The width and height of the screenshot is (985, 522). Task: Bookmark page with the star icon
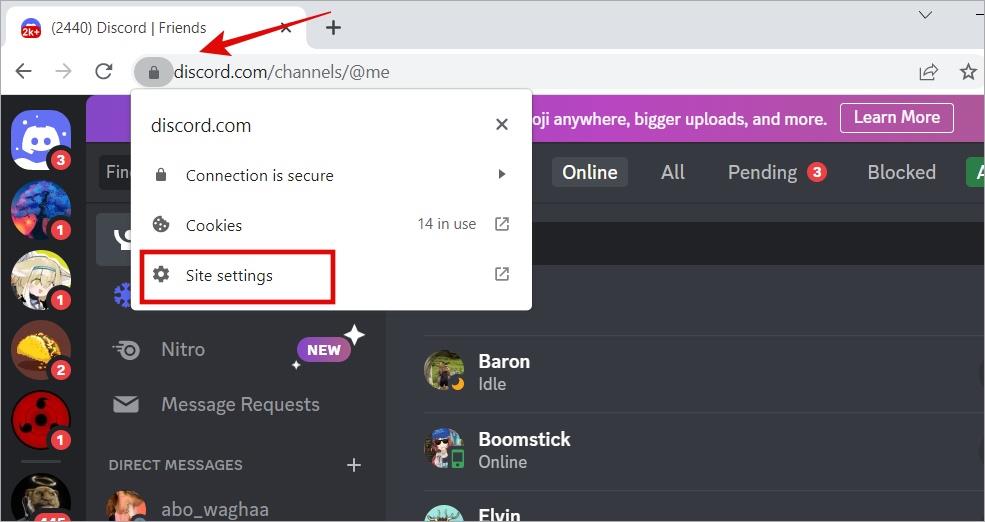[968, 72]
